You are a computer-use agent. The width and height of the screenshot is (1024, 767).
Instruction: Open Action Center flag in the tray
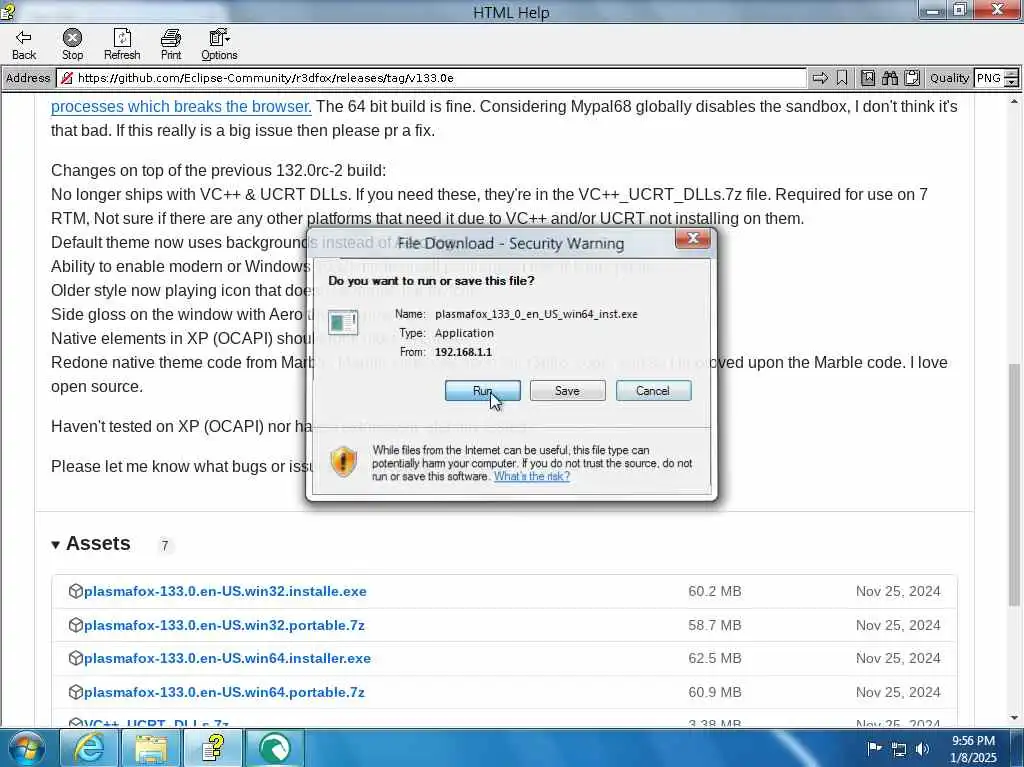coord(874,749)
